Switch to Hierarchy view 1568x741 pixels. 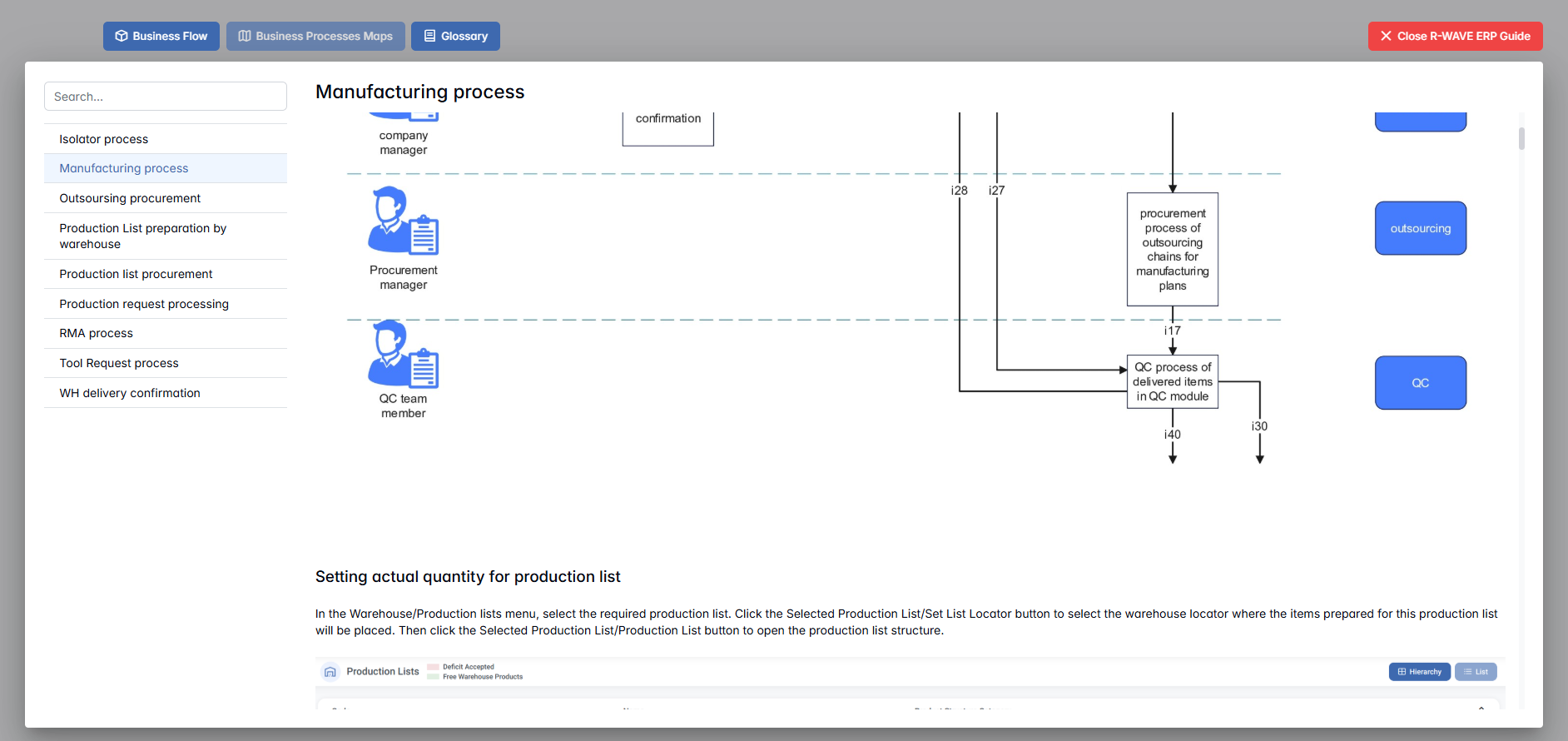point(1419,672)
